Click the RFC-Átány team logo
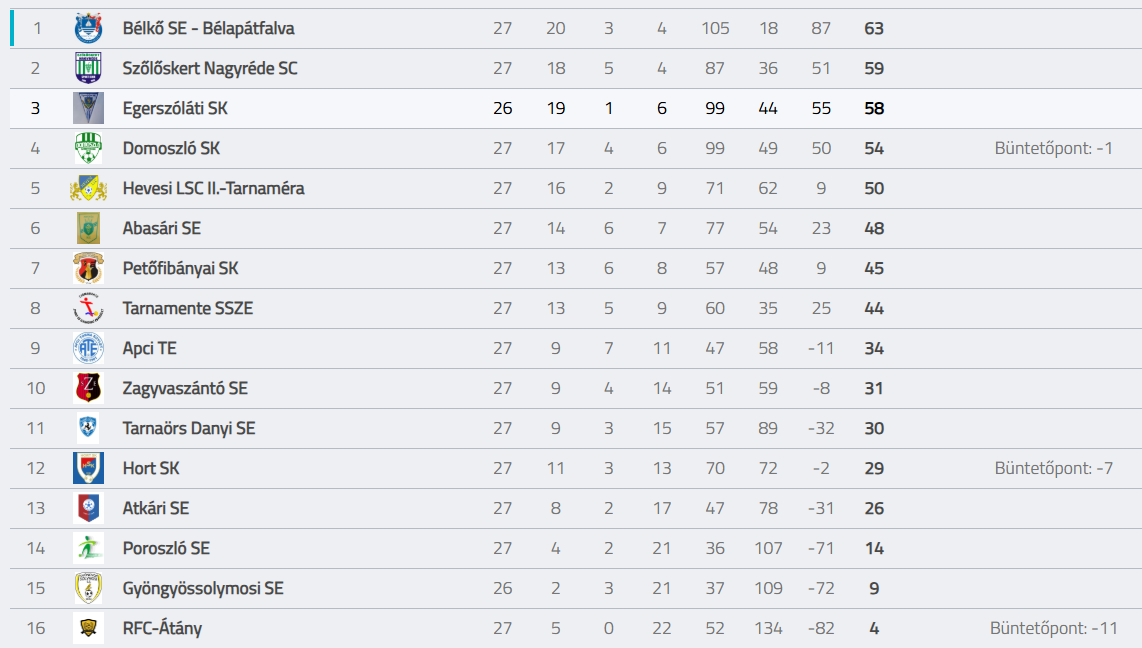Viewport: 1142px width, 648px height. click(88, 628)
